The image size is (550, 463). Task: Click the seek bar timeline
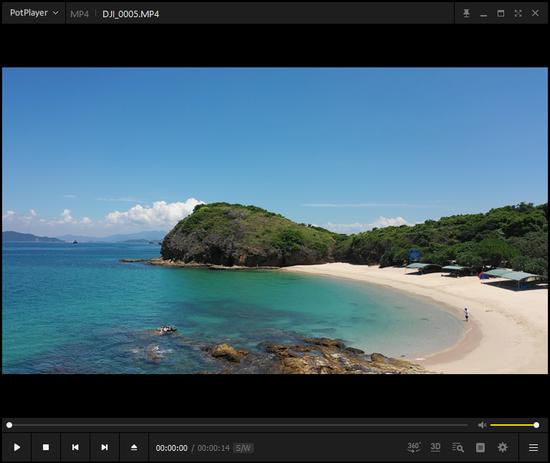click(x=238, y=425)
